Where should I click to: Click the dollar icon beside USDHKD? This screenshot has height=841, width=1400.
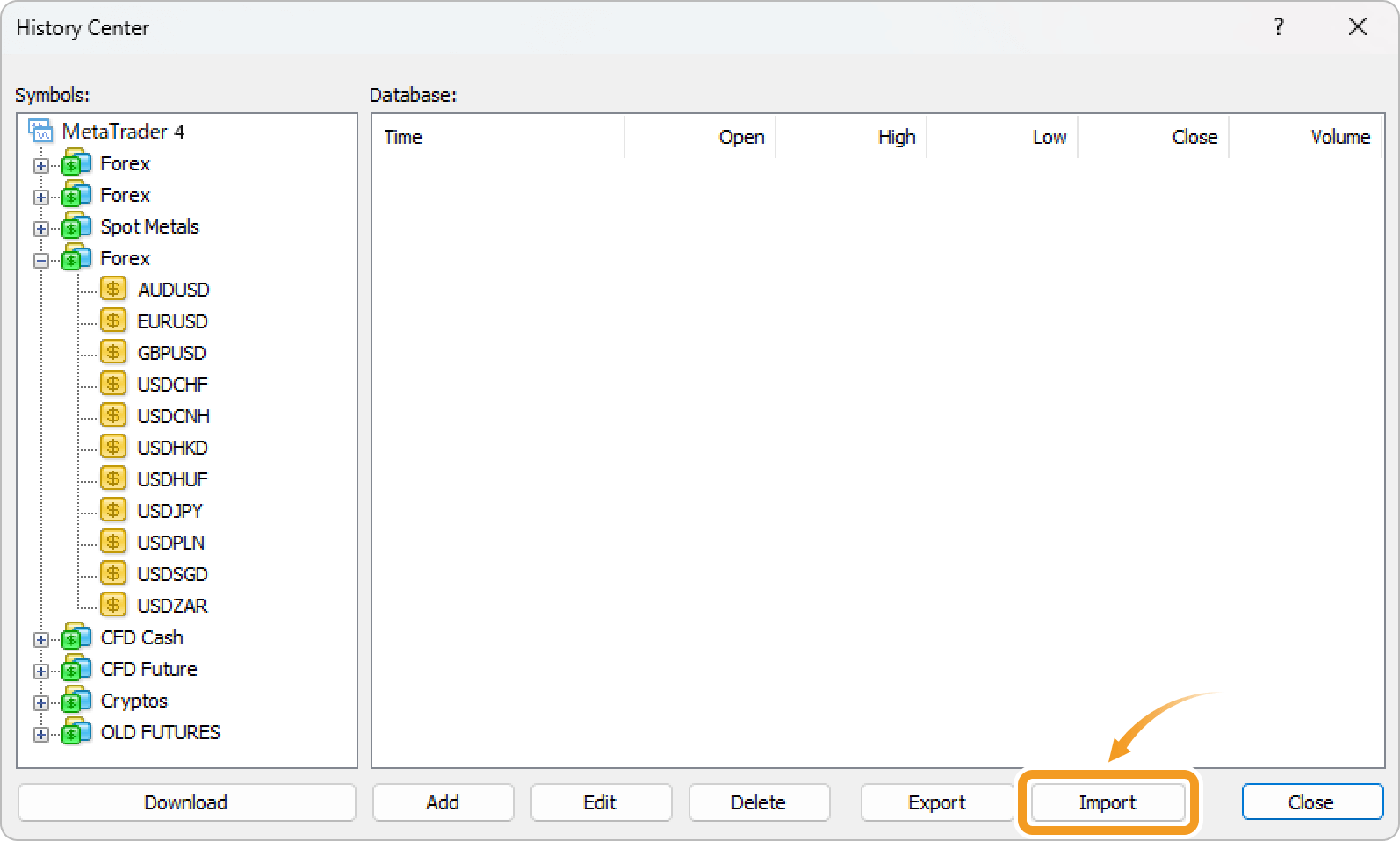pos(113,447)
